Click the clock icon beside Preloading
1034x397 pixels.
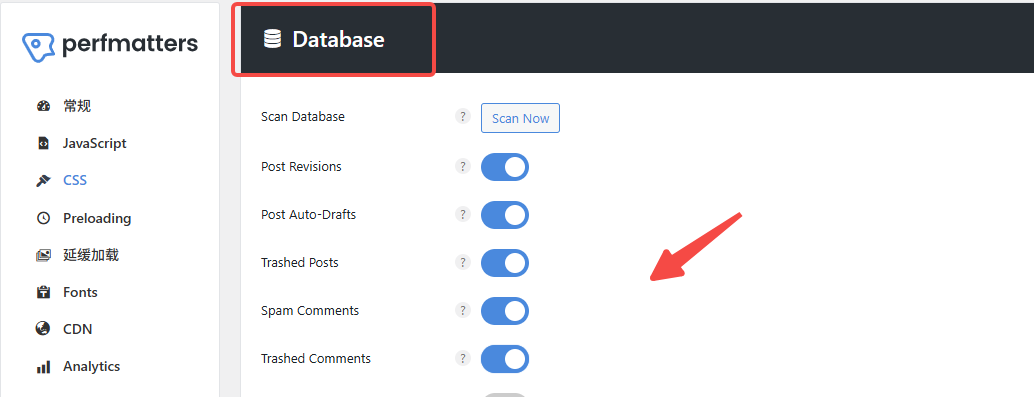[x=44, y=218]
